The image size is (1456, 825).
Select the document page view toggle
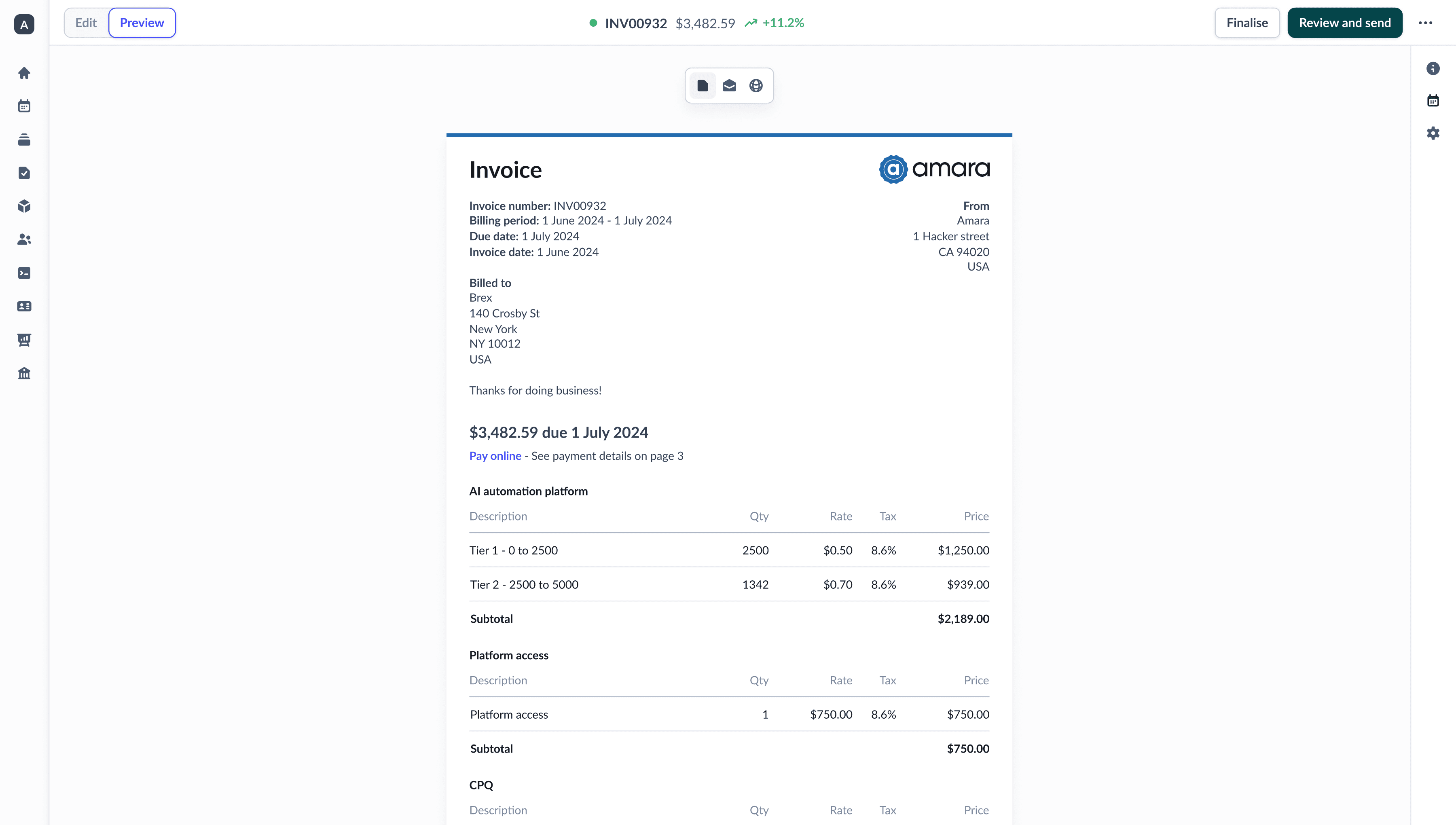(703, 86)
